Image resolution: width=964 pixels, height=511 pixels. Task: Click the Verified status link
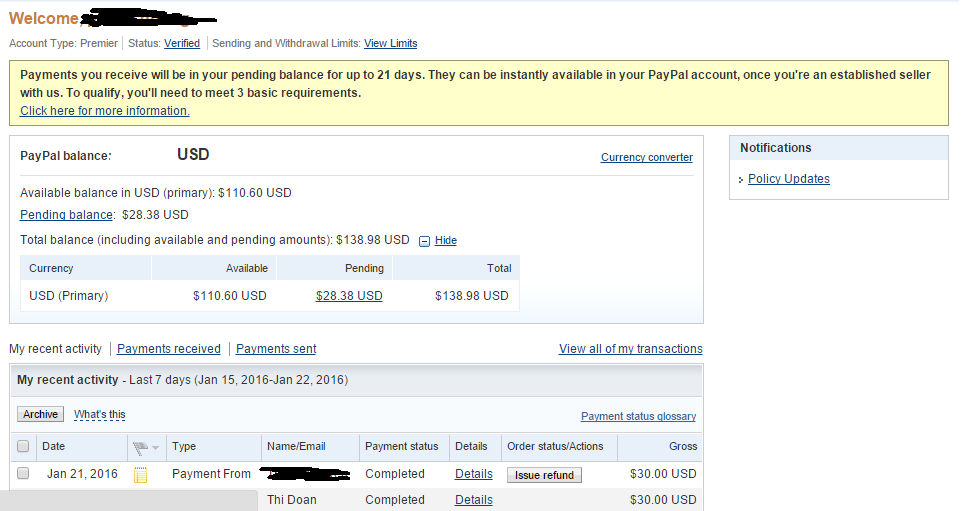[182, 44]
